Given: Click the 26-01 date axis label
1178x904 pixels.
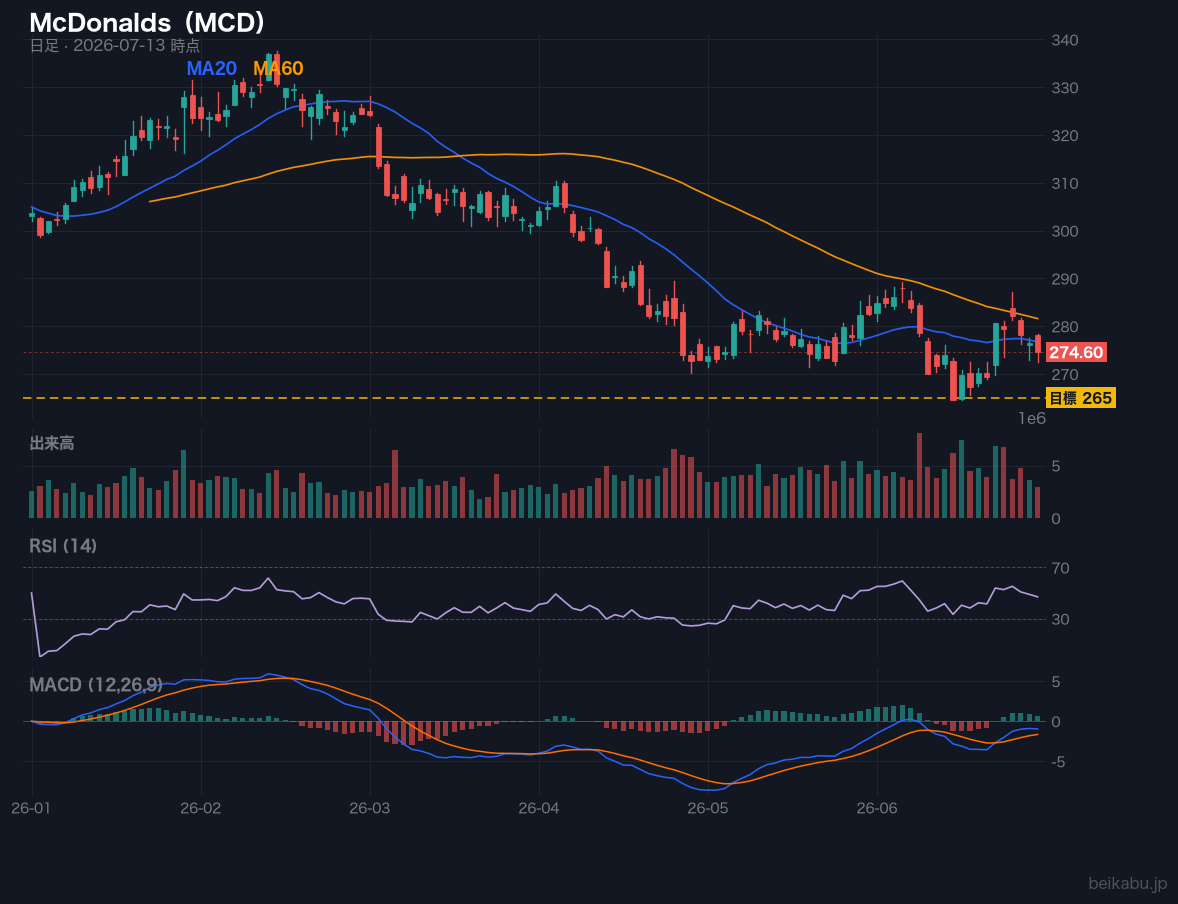Looking at the screenshot, I should point(32,809).
